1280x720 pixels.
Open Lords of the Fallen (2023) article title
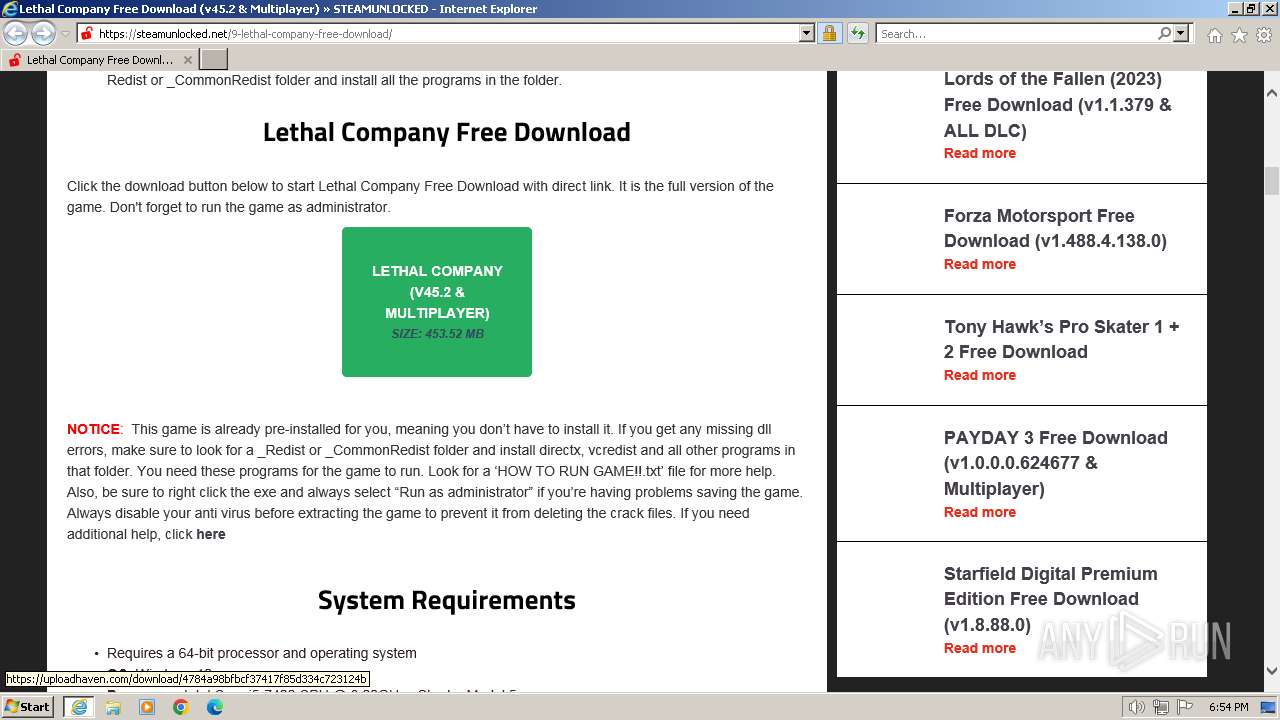click(x=1058, y=104)
